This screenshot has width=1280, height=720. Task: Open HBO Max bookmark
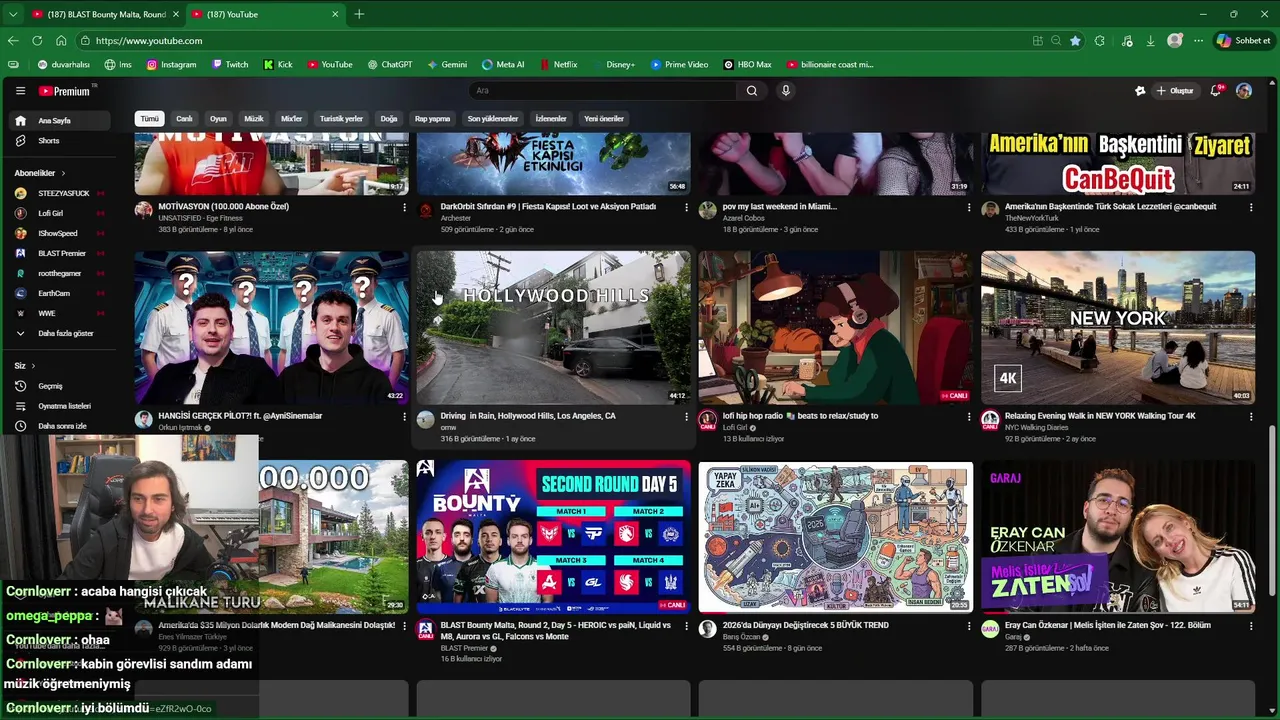tap(747, 65)
